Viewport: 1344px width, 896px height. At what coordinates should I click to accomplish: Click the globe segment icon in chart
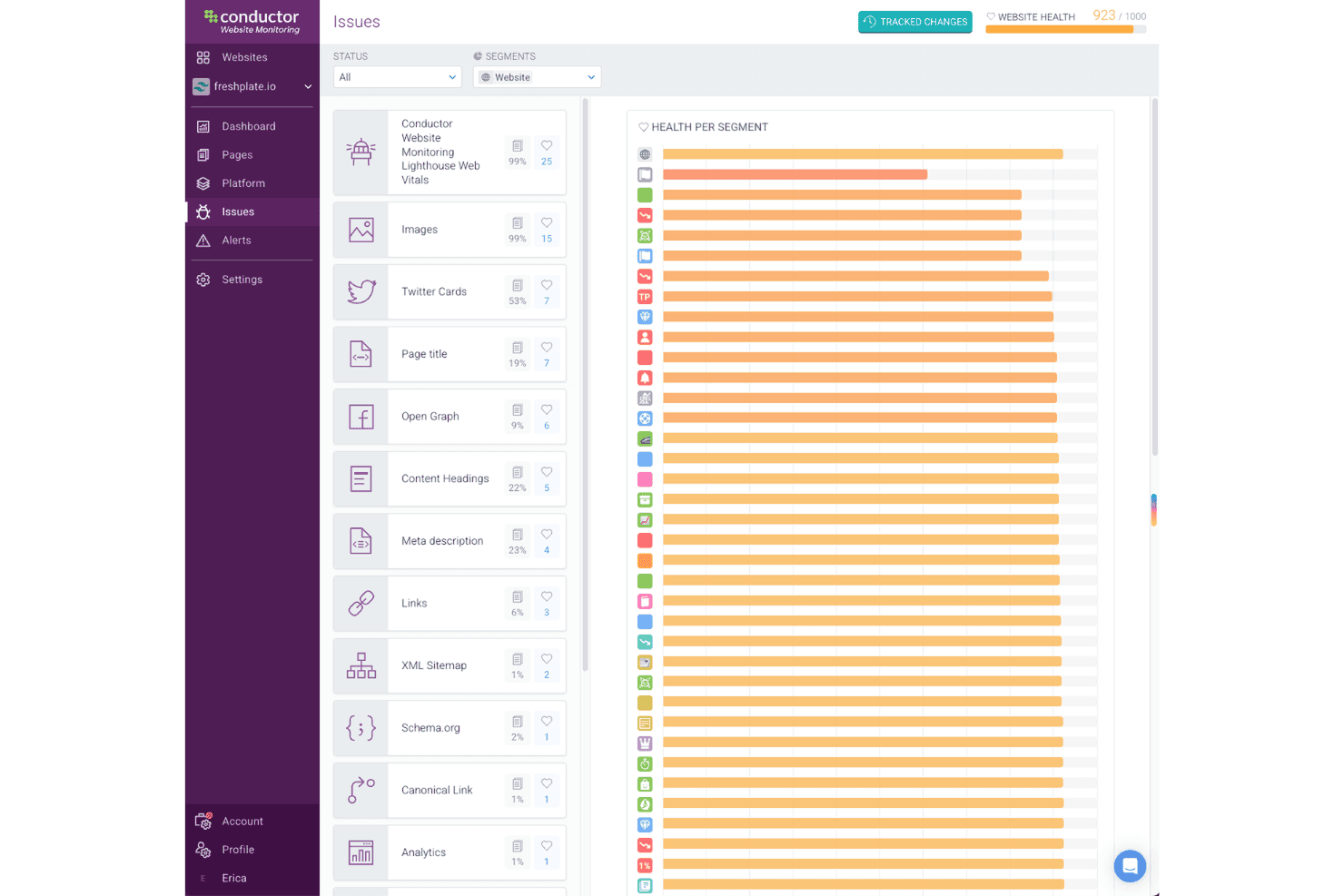(x=645, y=154)
